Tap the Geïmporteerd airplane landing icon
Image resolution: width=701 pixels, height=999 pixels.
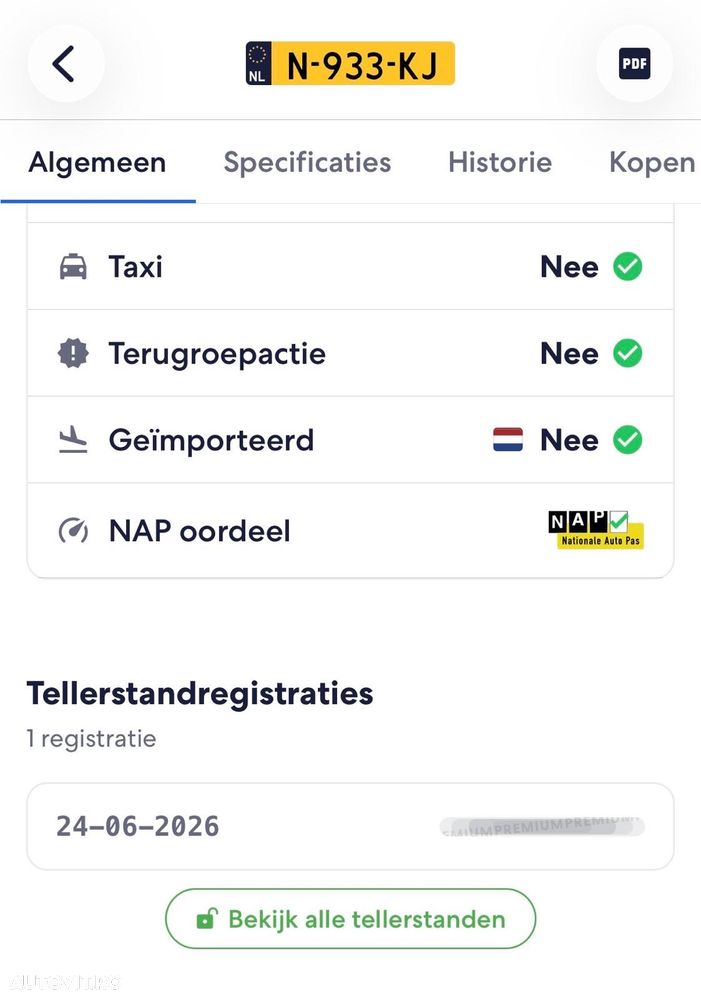click(x=73, y=440)
